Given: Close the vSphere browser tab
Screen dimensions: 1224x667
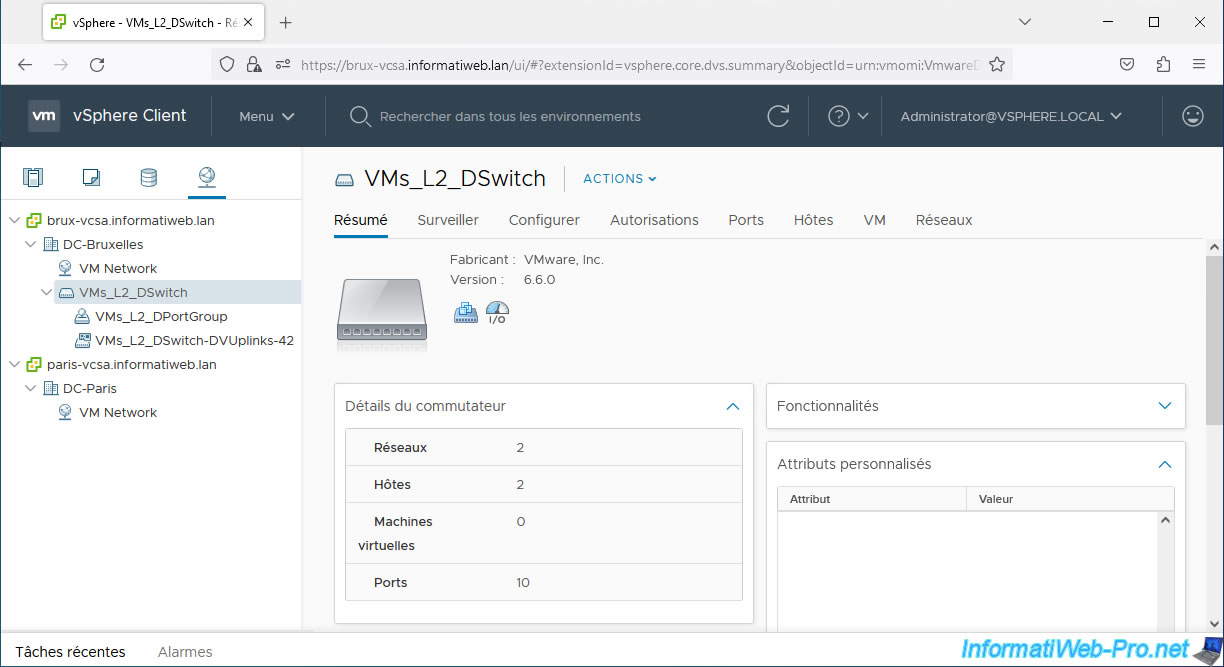Looking at the screenshot, I should click(x=249, y=22).
